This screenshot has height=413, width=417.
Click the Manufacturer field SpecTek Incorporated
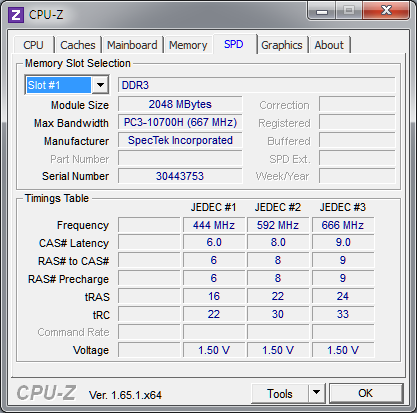pyautogui.click(x=180, y=140)
